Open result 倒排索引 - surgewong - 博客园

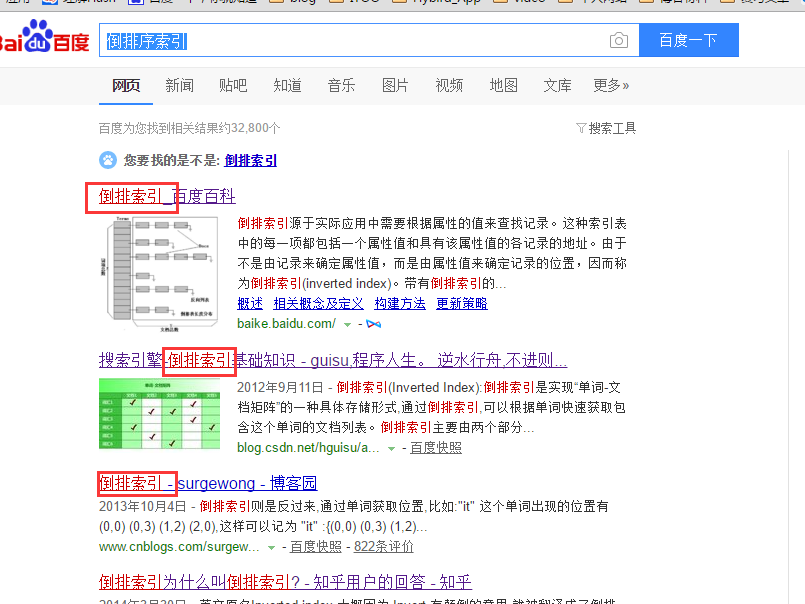point(208,483)
